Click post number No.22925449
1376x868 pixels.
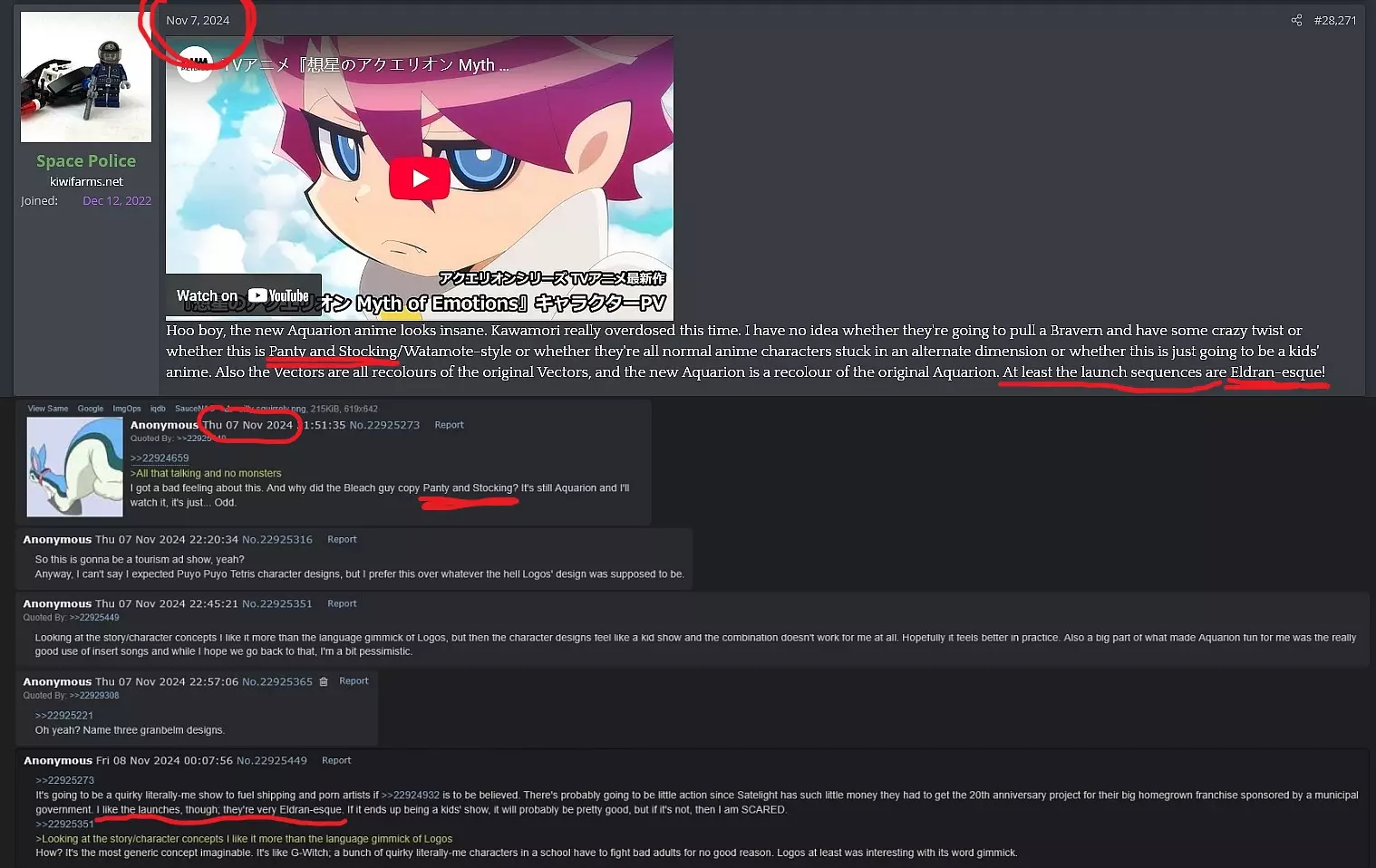pos(272,761)
